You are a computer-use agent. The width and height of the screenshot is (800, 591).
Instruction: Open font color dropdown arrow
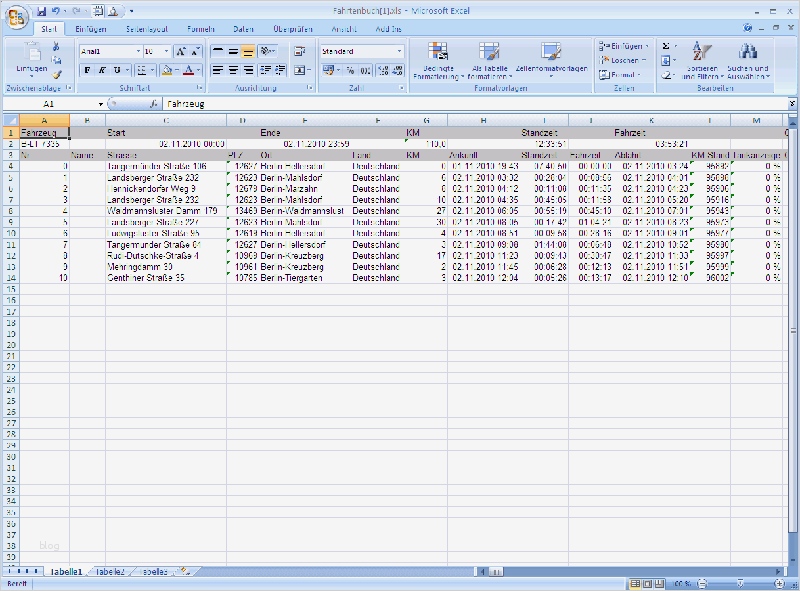[x=198, y=70]
